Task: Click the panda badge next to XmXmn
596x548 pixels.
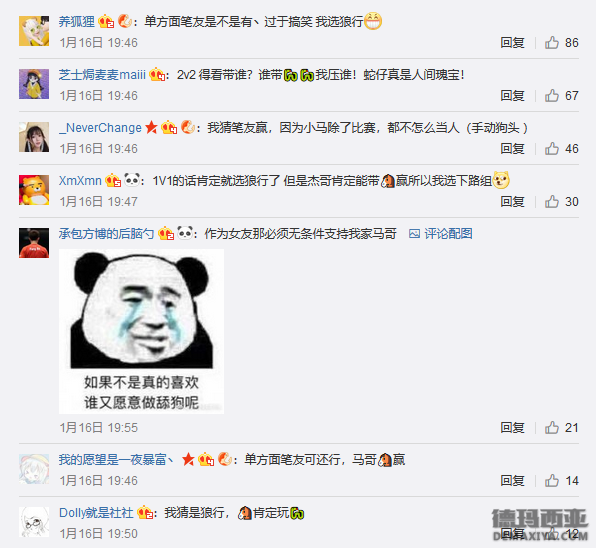Action: pyautogui.click(x=132, y=180)
